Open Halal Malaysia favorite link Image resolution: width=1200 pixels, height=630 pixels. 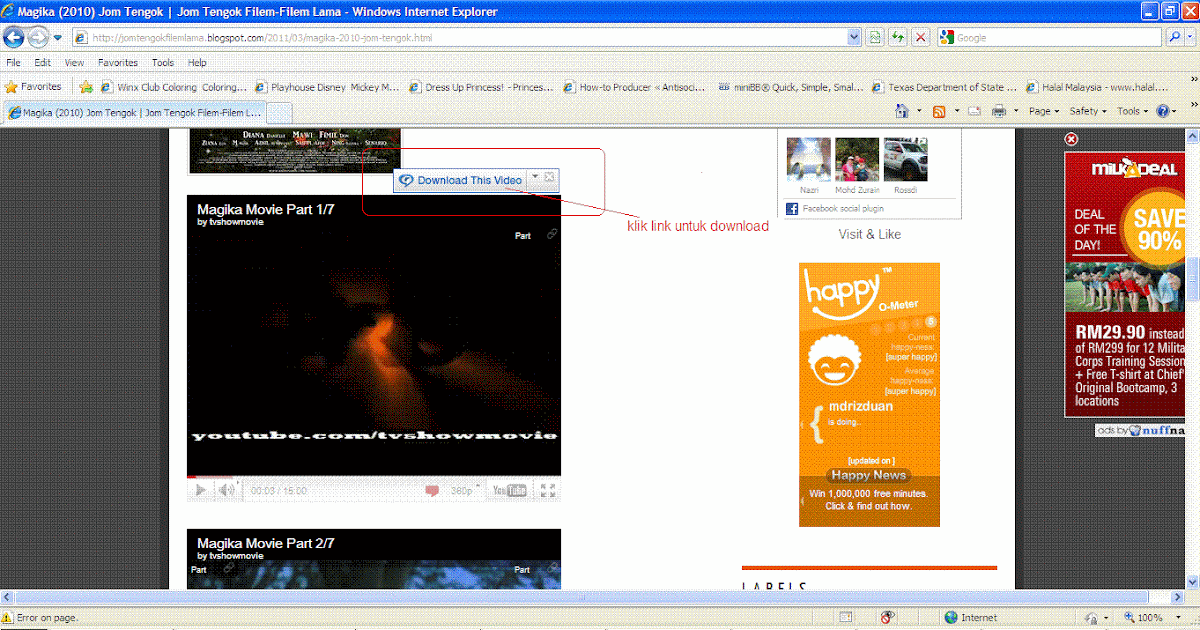[1098, 87]
